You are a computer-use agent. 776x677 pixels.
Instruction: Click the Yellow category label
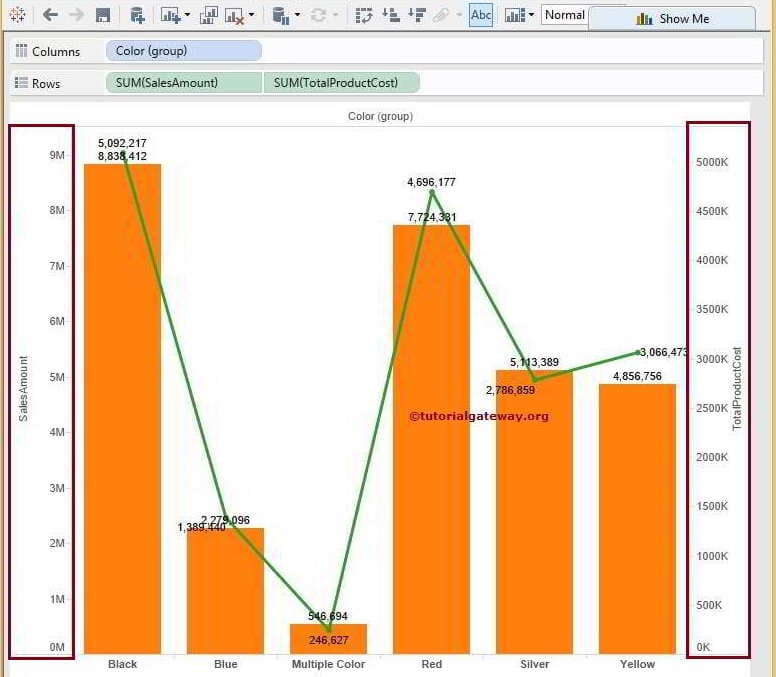click(x=637, y=664)
